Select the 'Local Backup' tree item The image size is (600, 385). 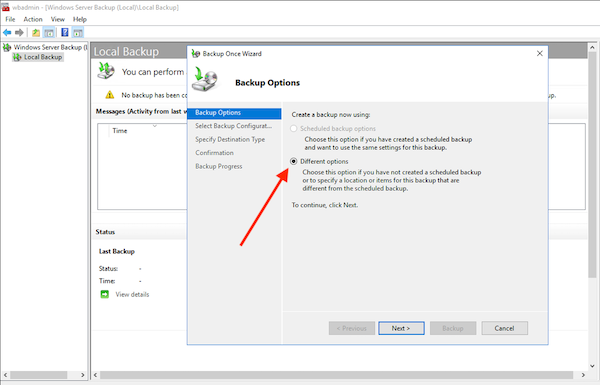(x=43, y=57)
